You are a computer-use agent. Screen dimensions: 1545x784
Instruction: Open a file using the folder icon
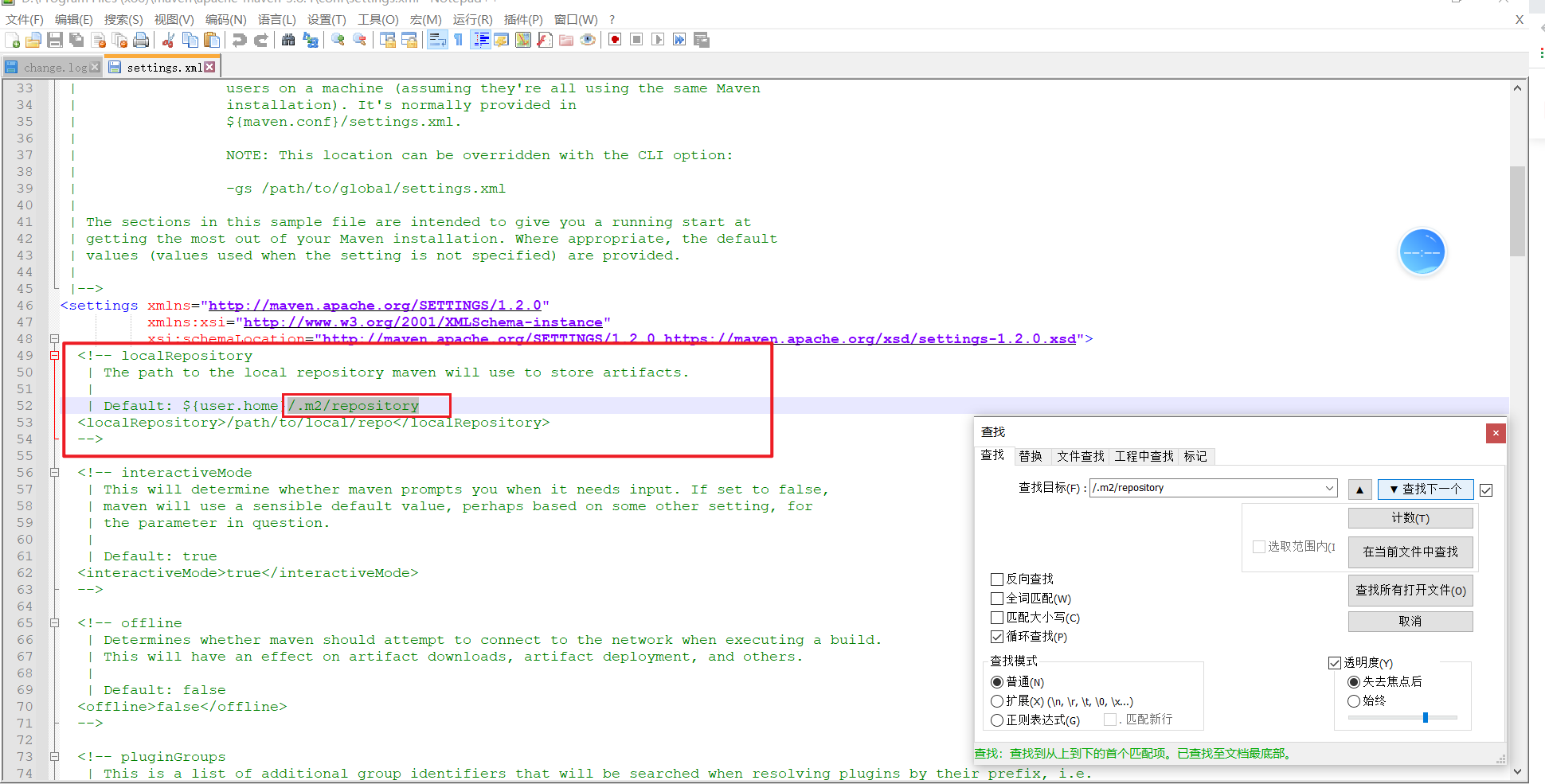[33, 40]
